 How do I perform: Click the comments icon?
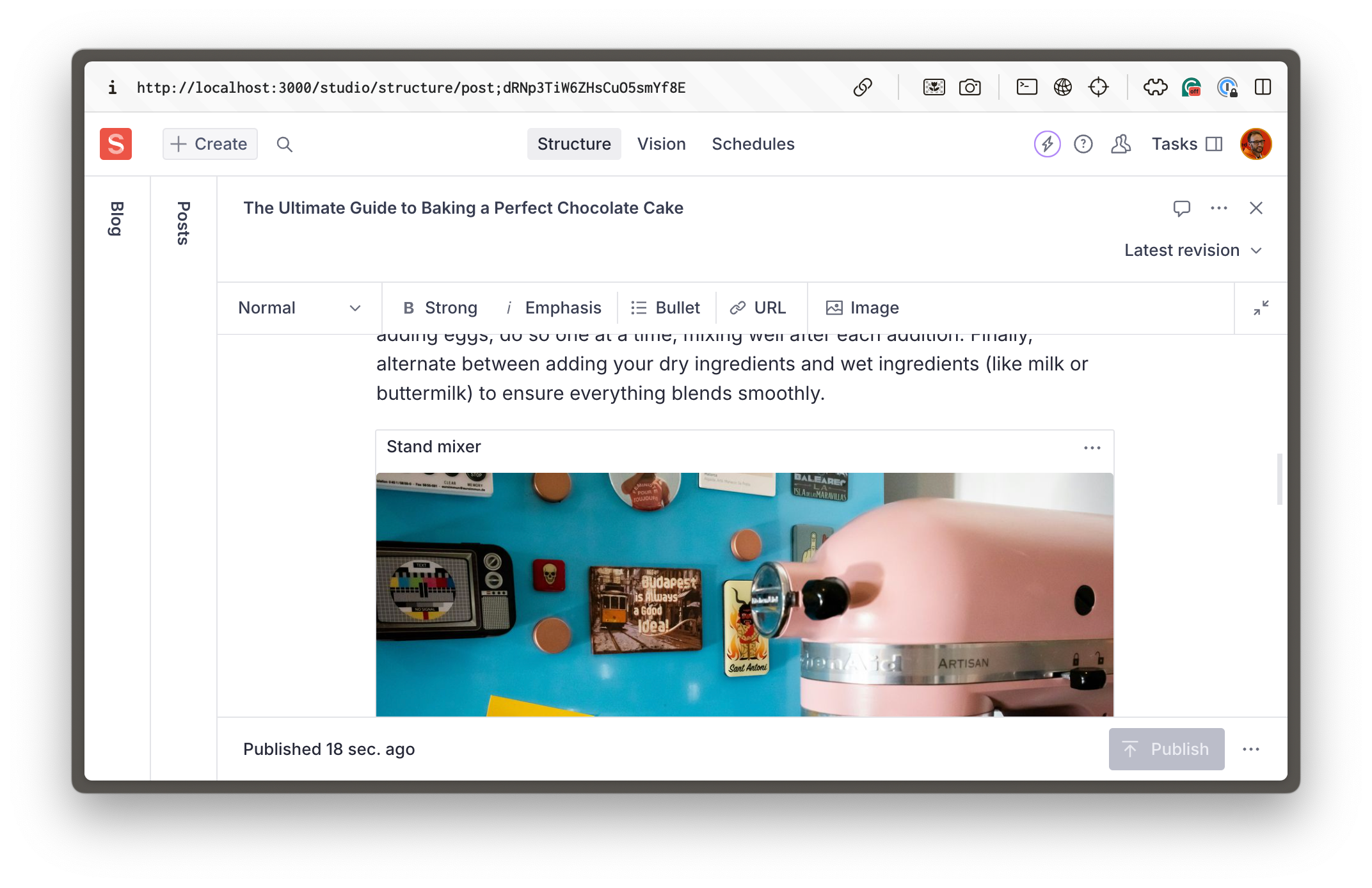click(1181, 208)
